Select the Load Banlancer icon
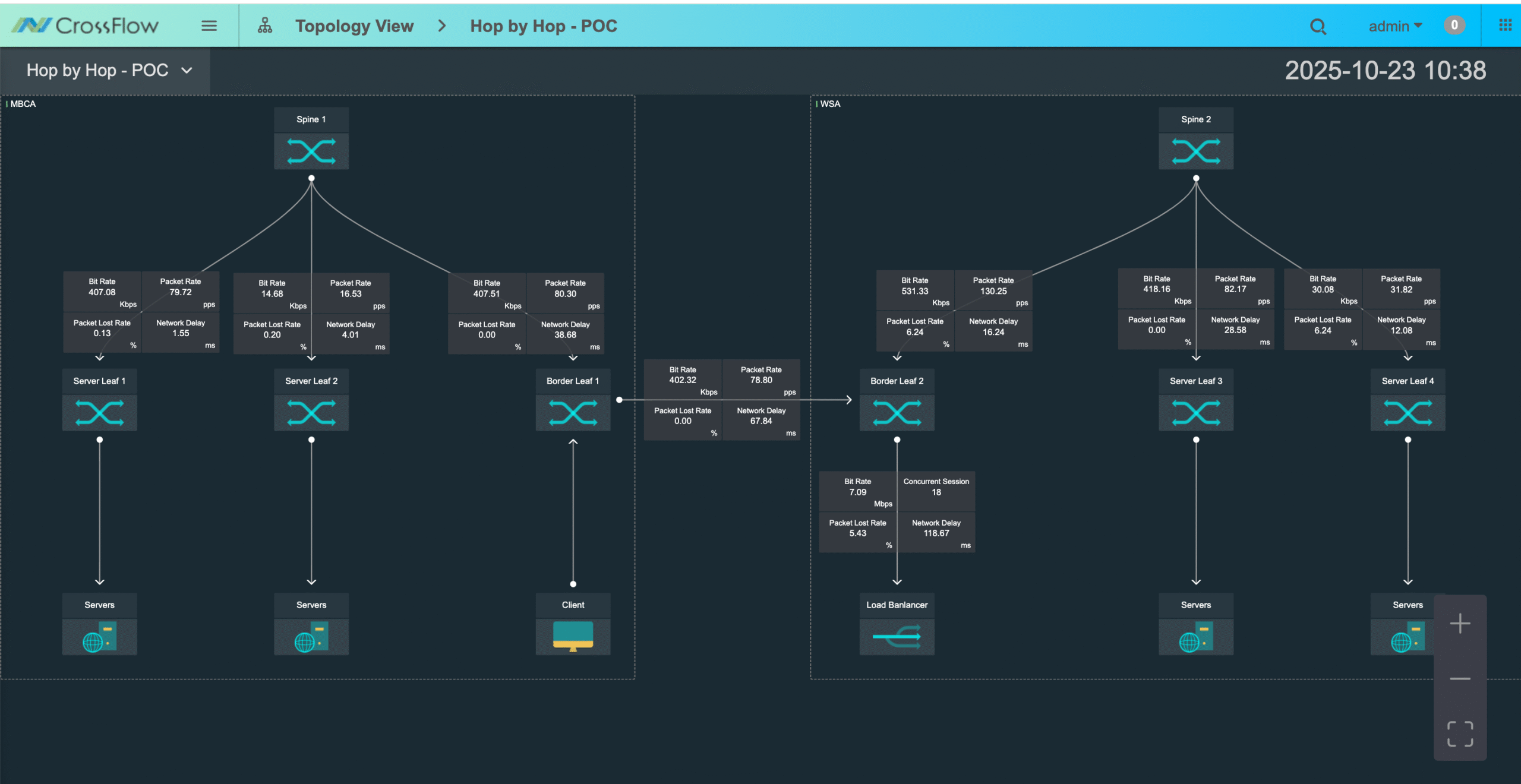 coord(897,637)
